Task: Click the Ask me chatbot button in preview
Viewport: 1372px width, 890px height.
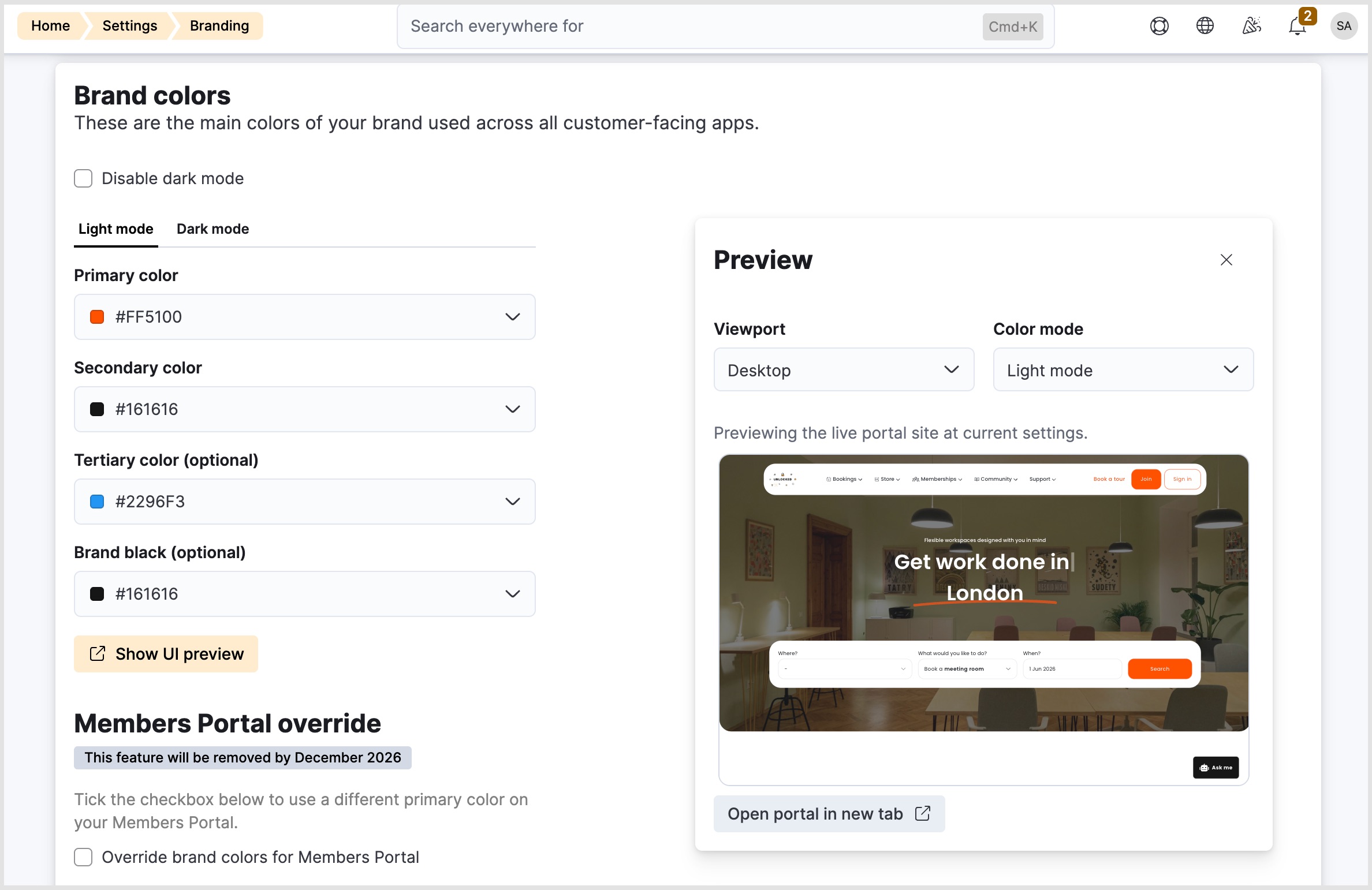Action: [1216, 768]
